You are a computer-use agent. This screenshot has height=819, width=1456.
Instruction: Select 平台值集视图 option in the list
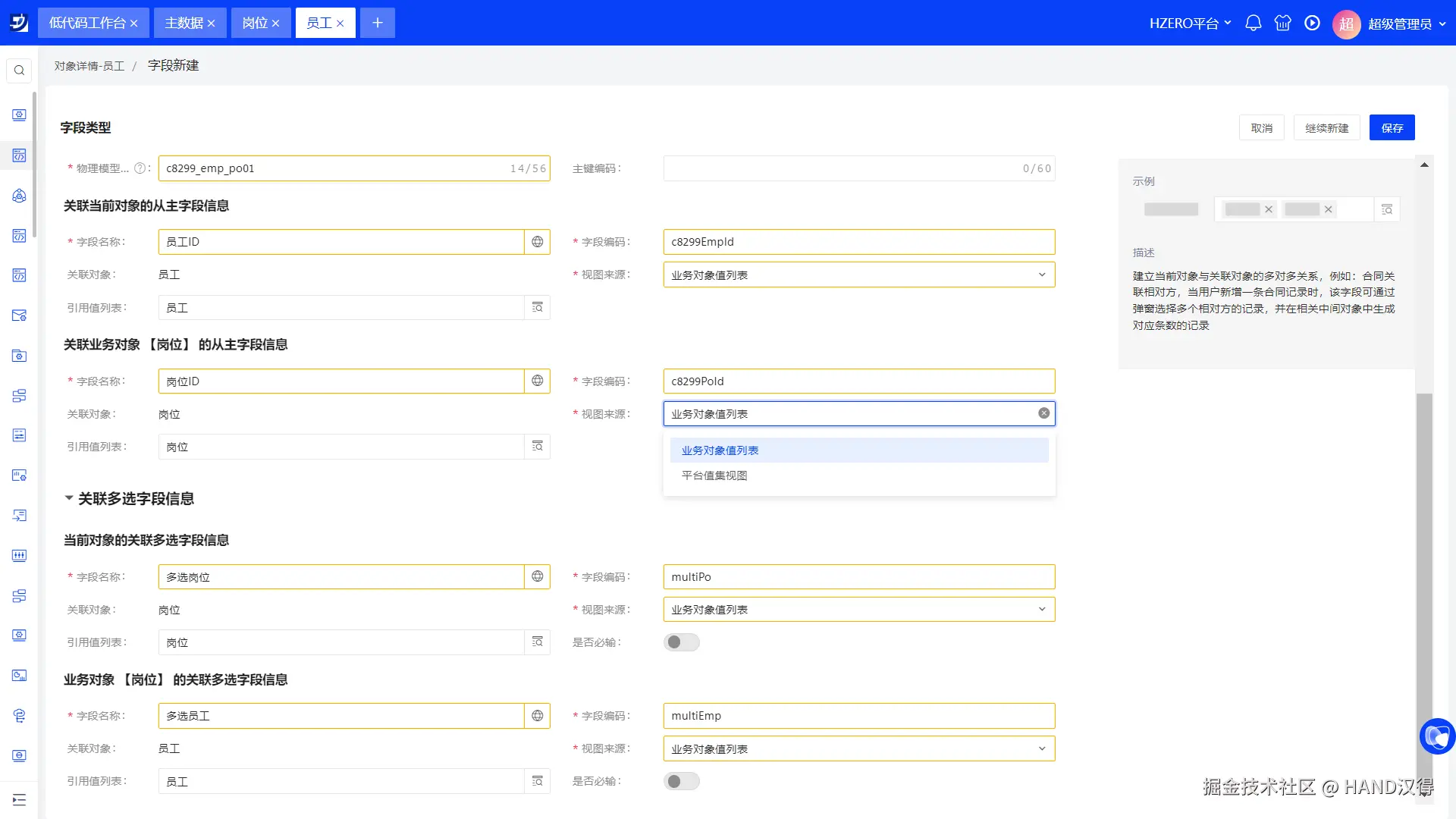714,475
